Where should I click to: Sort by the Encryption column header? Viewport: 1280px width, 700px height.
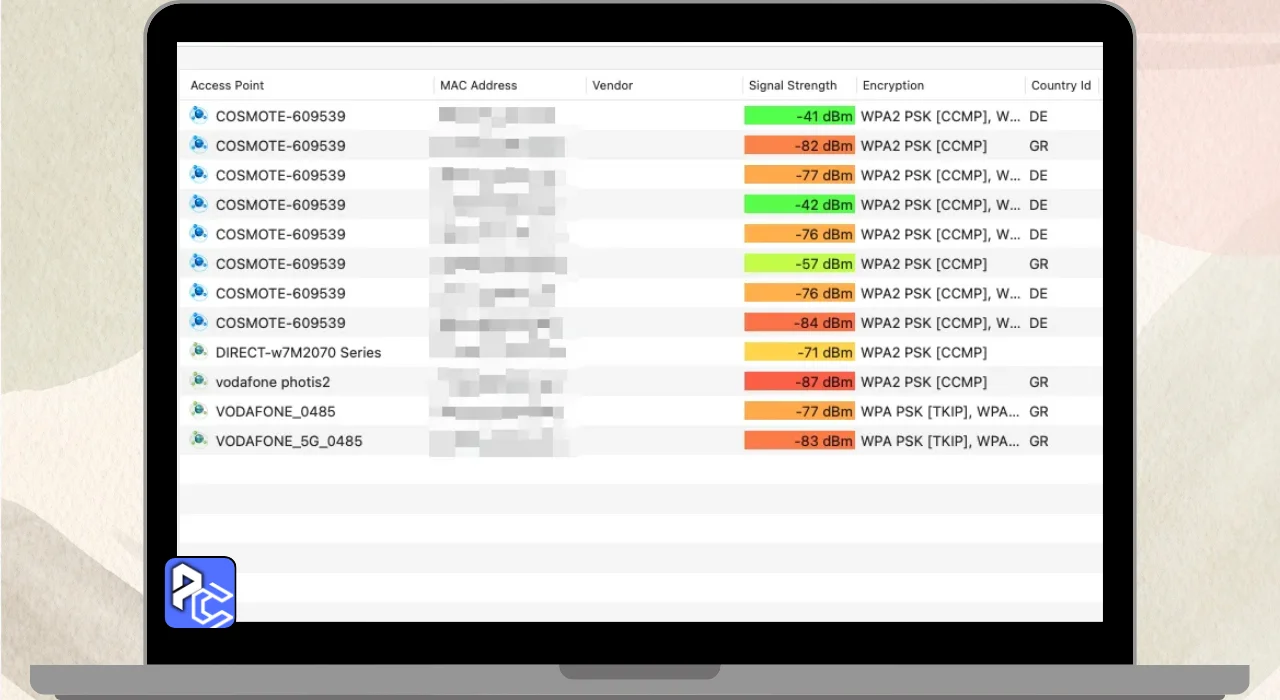point(893,85)
